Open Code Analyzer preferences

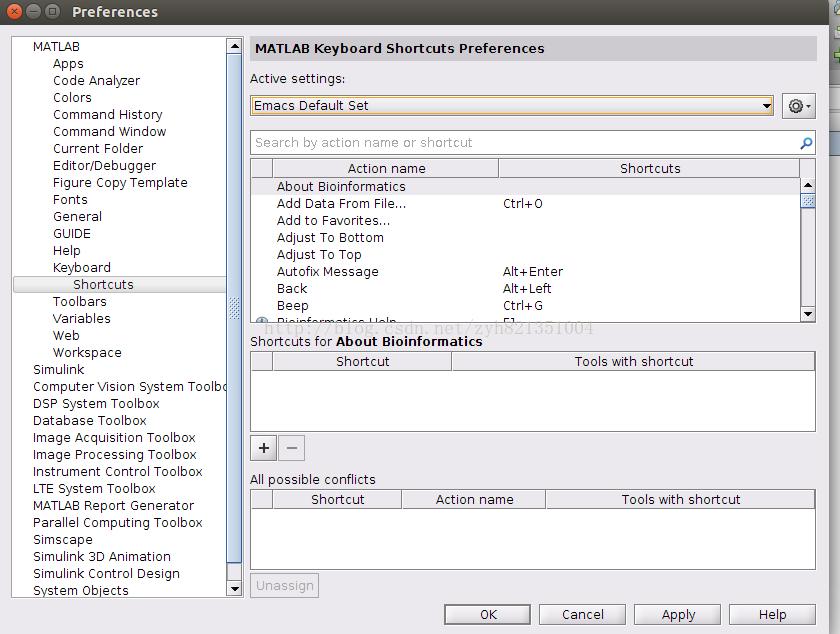click(x=96, y=81)
